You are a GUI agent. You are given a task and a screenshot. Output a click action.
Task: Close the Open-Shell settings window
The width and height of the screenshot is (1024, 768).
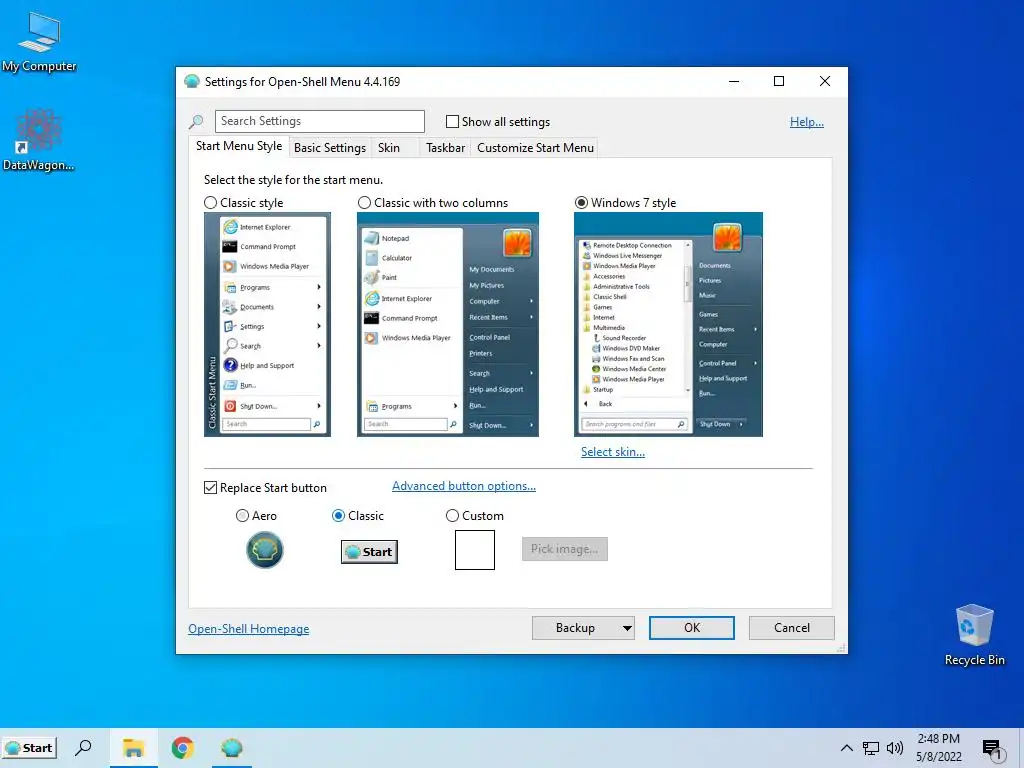[825, 81]
